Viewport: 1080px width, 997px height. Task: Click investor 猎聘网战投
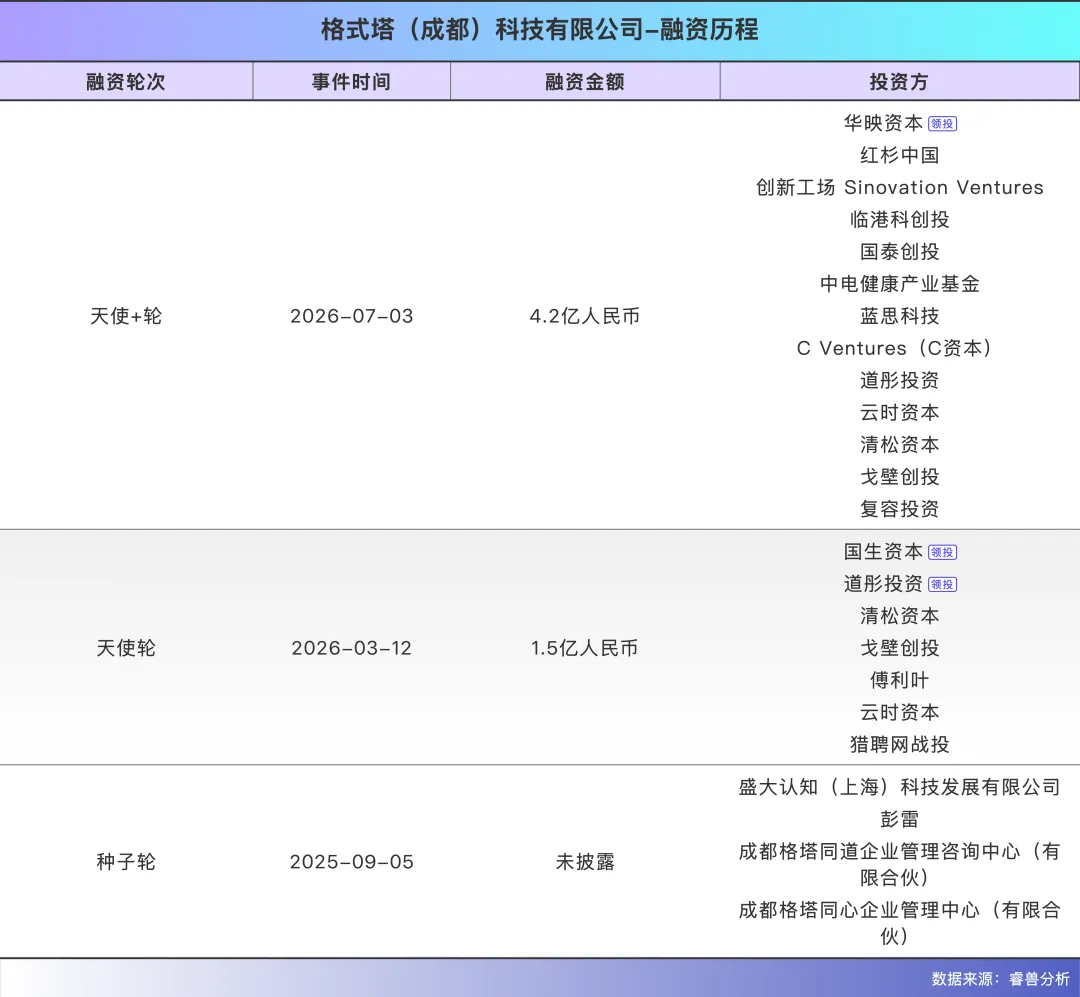tap(900, 745)
